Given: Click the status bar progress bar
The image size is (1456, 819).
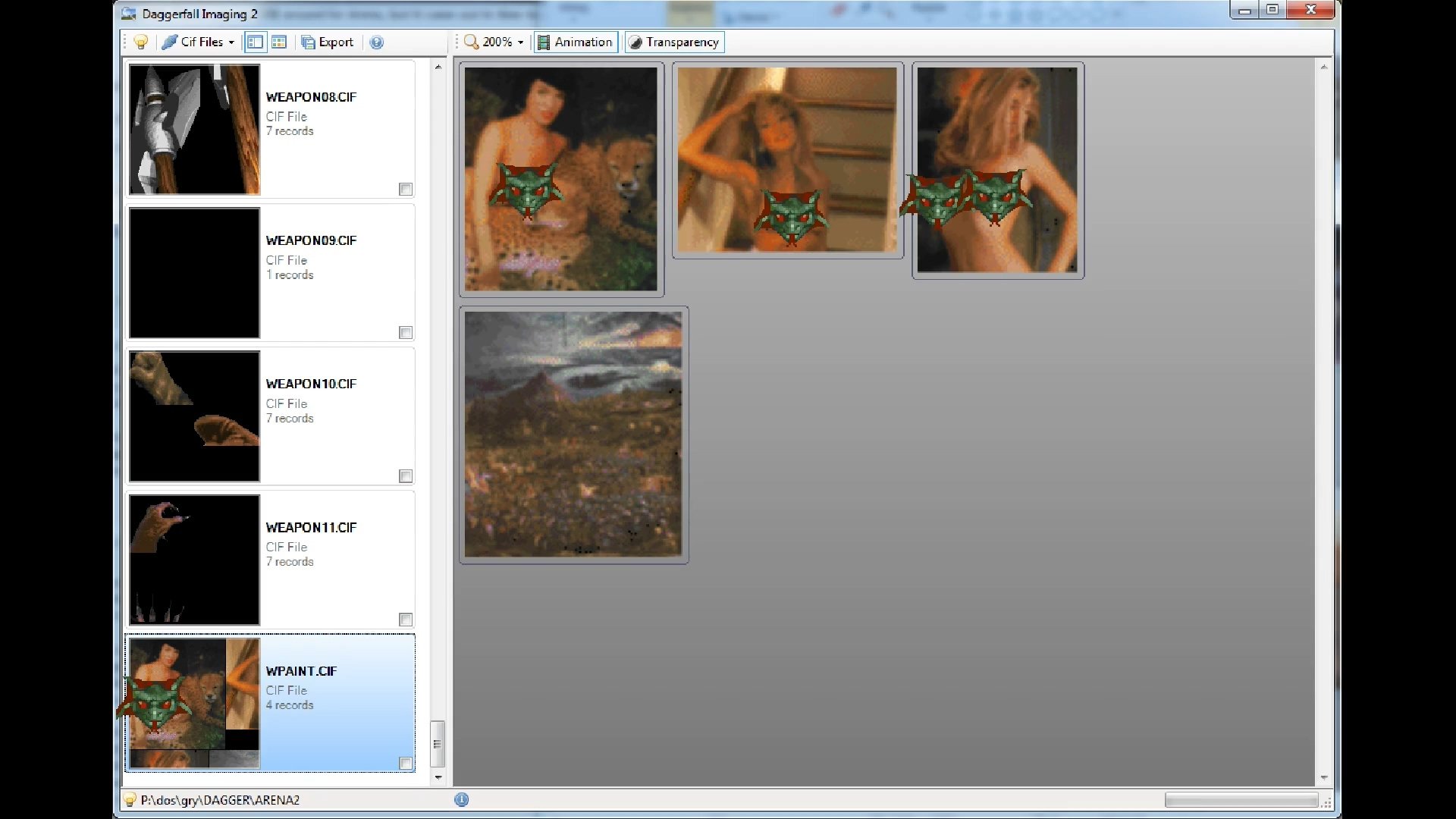Looking at the screenshot, I should [1241, 800].
